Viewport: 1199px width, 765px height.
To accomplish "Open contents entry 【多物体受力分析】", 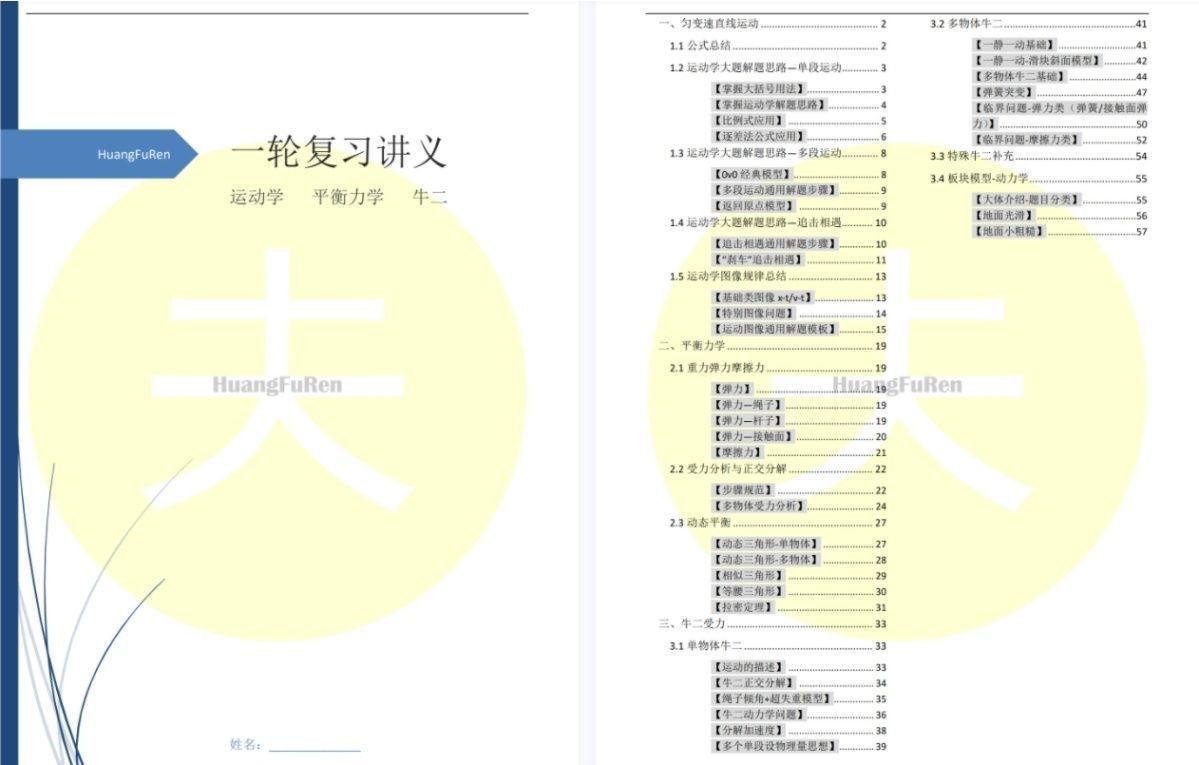I will point(799,506).
